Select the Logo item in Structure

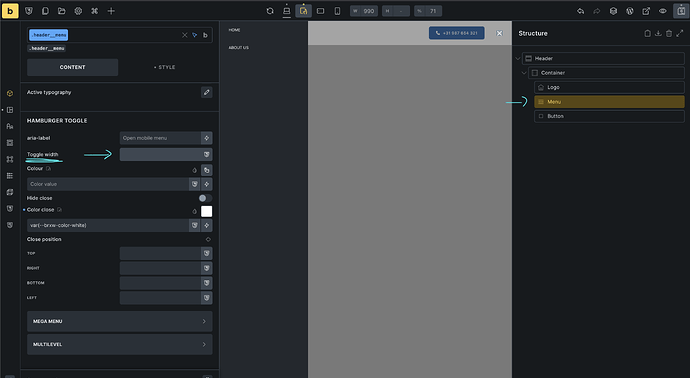tap(609, 88)
